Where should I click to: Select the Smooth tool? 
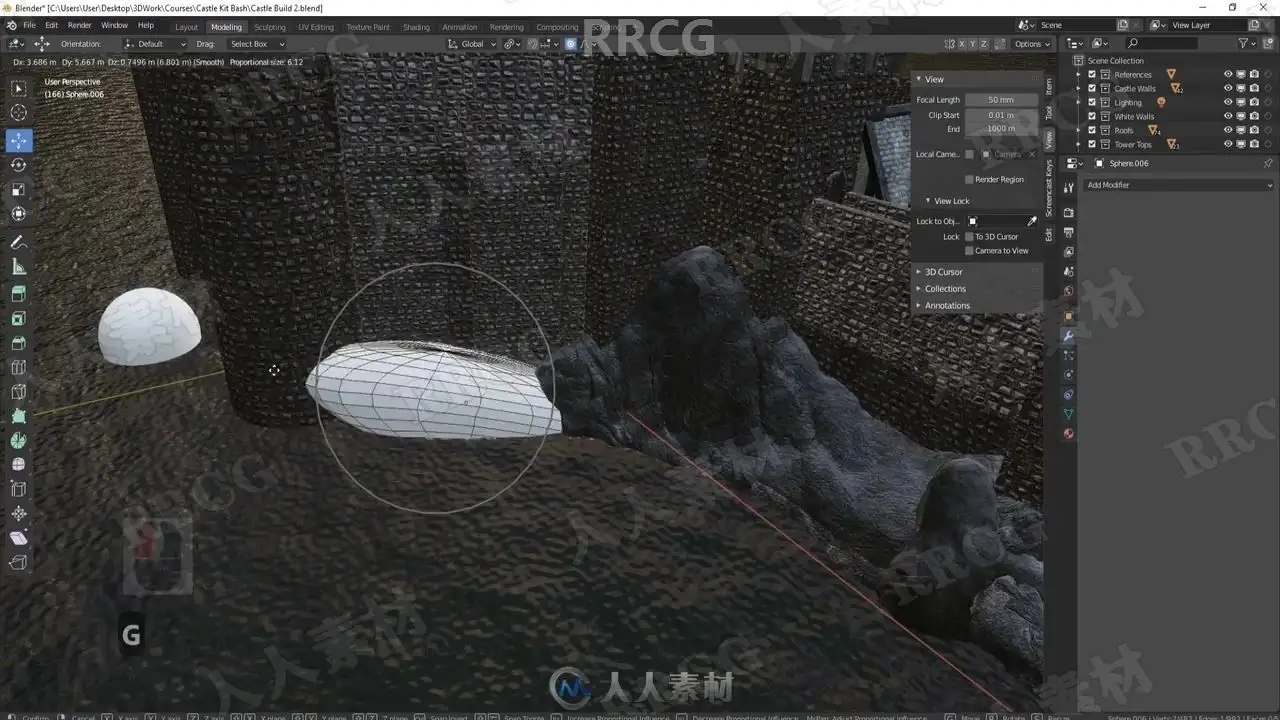pos(19,464)
